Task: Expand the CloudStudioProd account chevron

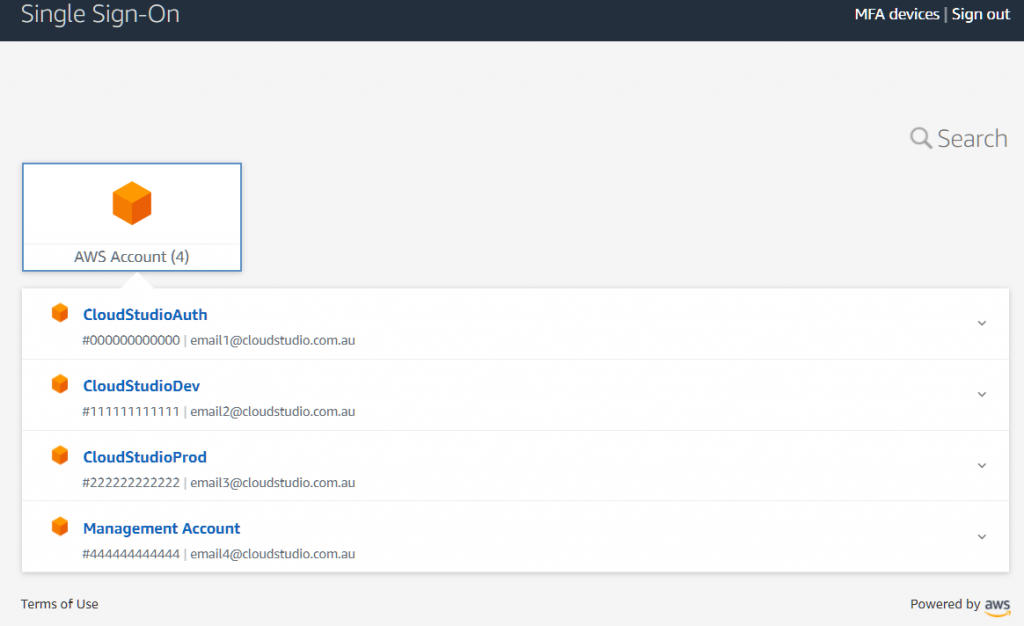Action: click(x=982, y=465)
